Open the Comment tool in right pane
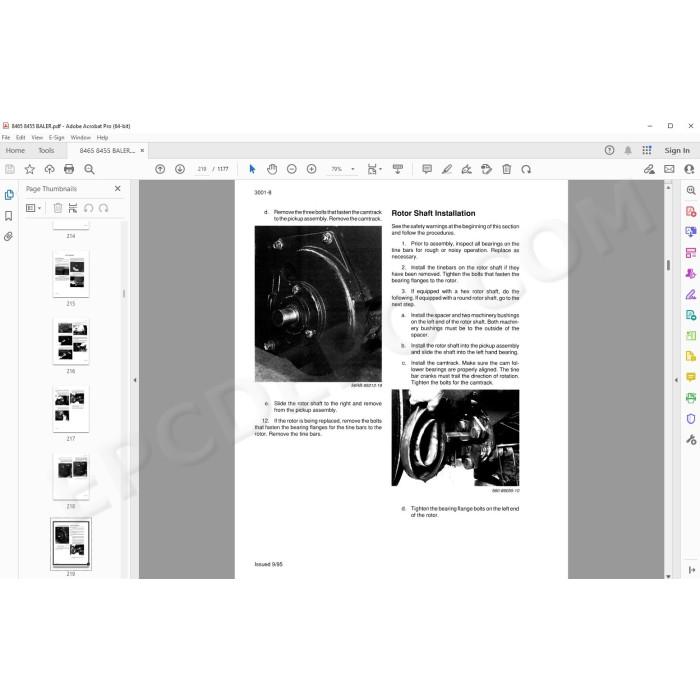The width and height of the screenshot is (700, 700). tap(691, 377)
